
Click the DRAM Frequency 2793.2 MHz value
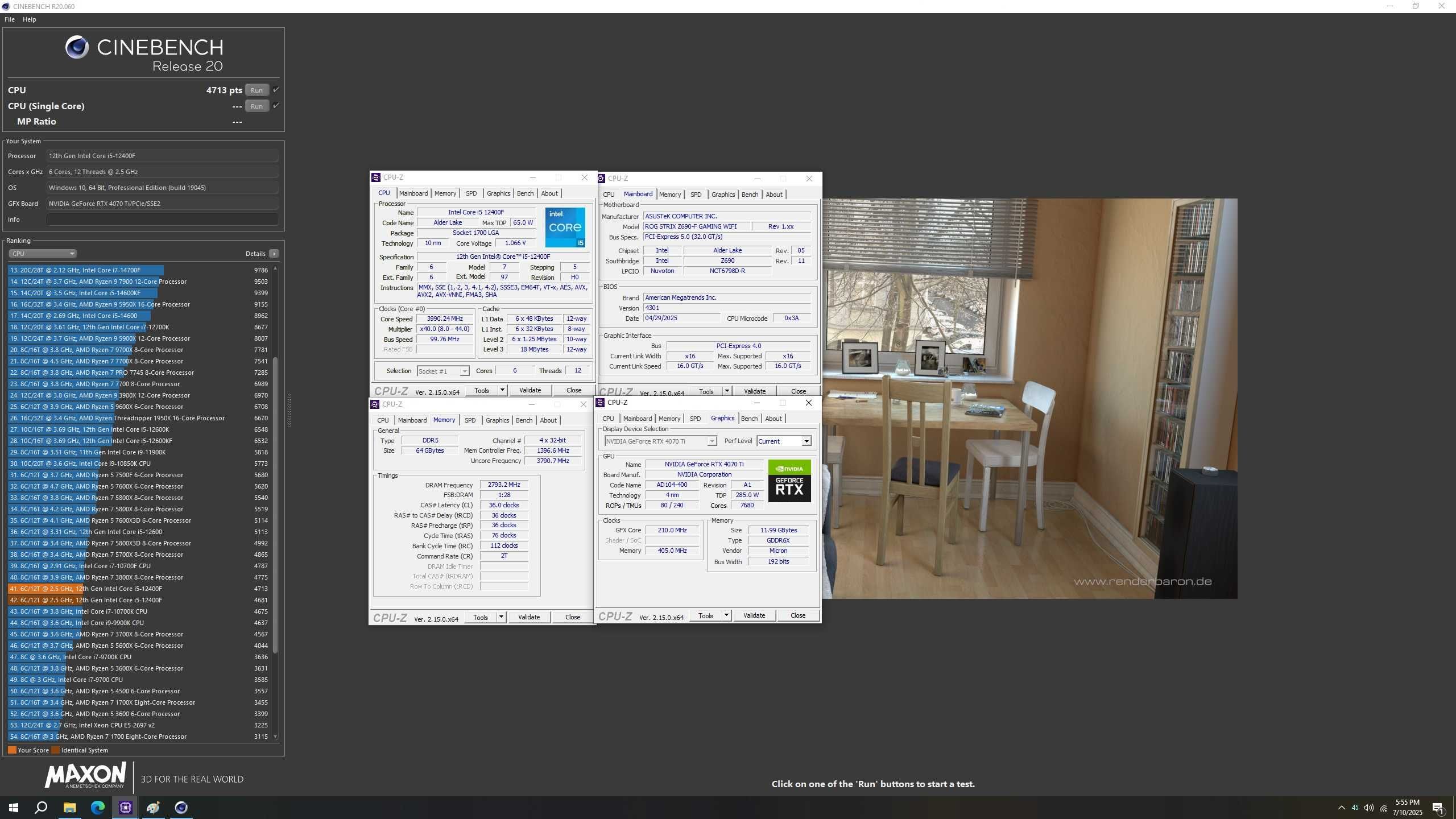[x=504, y=485]
